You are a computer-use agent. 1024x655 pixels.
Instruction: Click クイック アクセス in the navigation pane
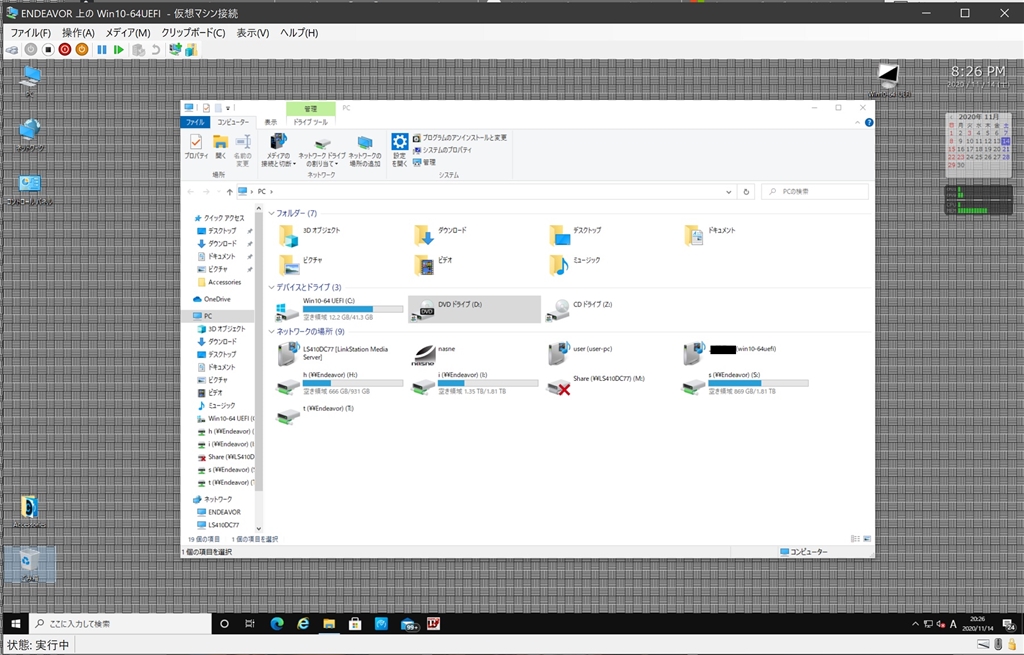[x=223, y=218]
